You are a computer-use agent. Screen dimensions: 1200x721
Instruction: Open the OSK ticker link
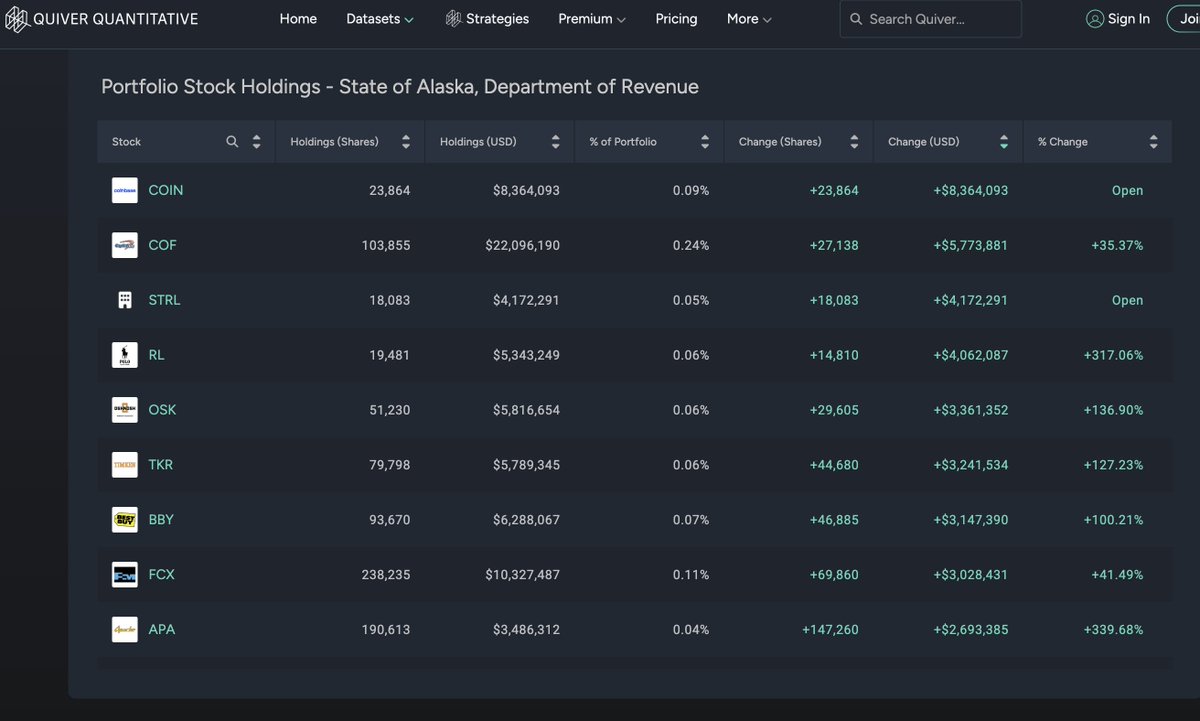(x=162, y=410)
